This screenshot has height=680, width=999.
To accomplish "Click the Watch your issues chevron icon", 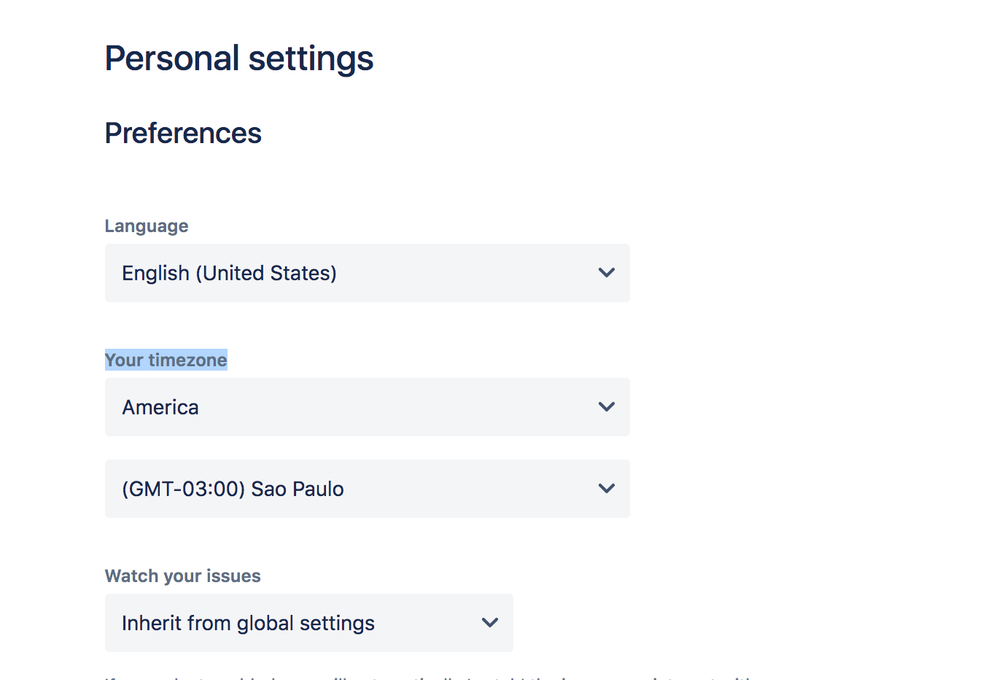I will [489, 622].
